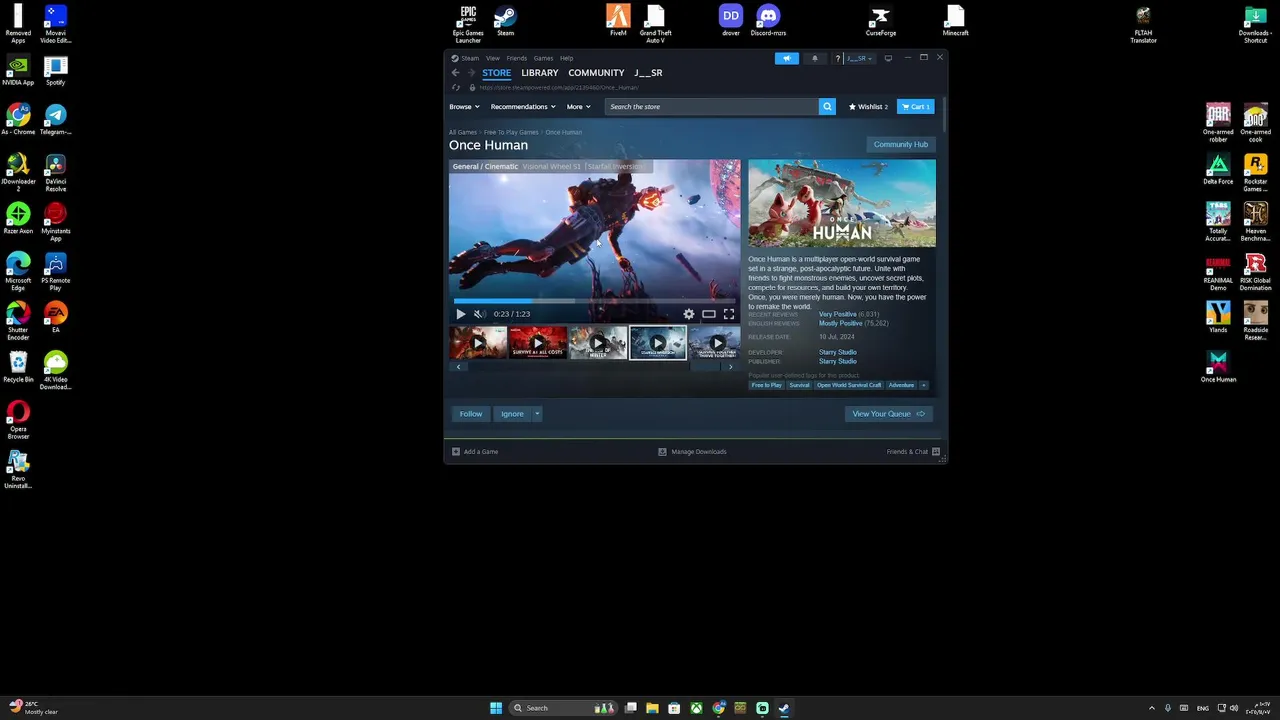Open video settings gear in trailer player

[x=689, y=314]
